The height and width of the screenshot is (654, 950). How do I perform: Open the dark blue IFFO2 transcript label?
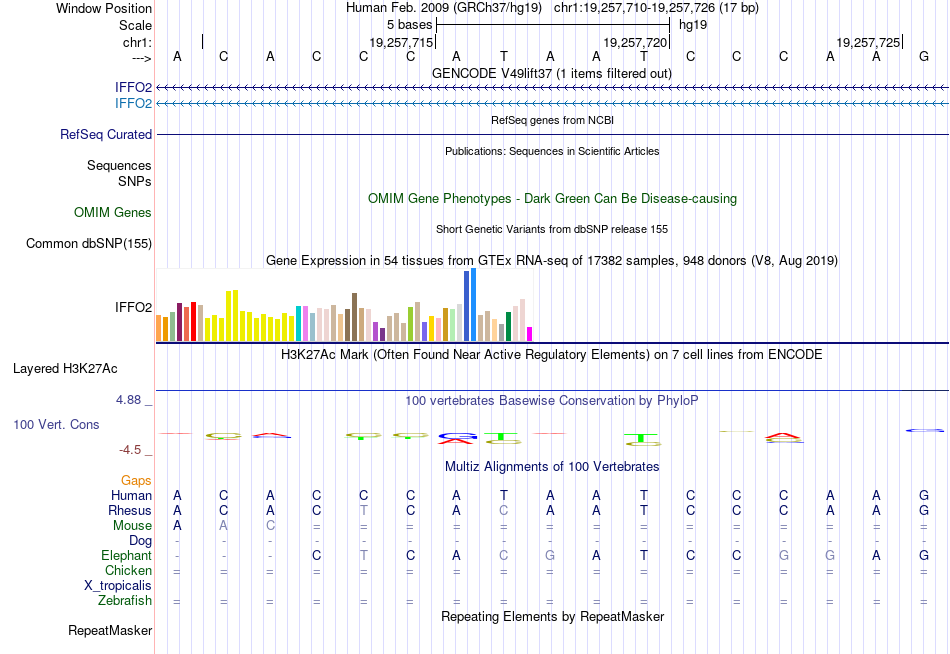pyautogui.click(x=133, y=87)
